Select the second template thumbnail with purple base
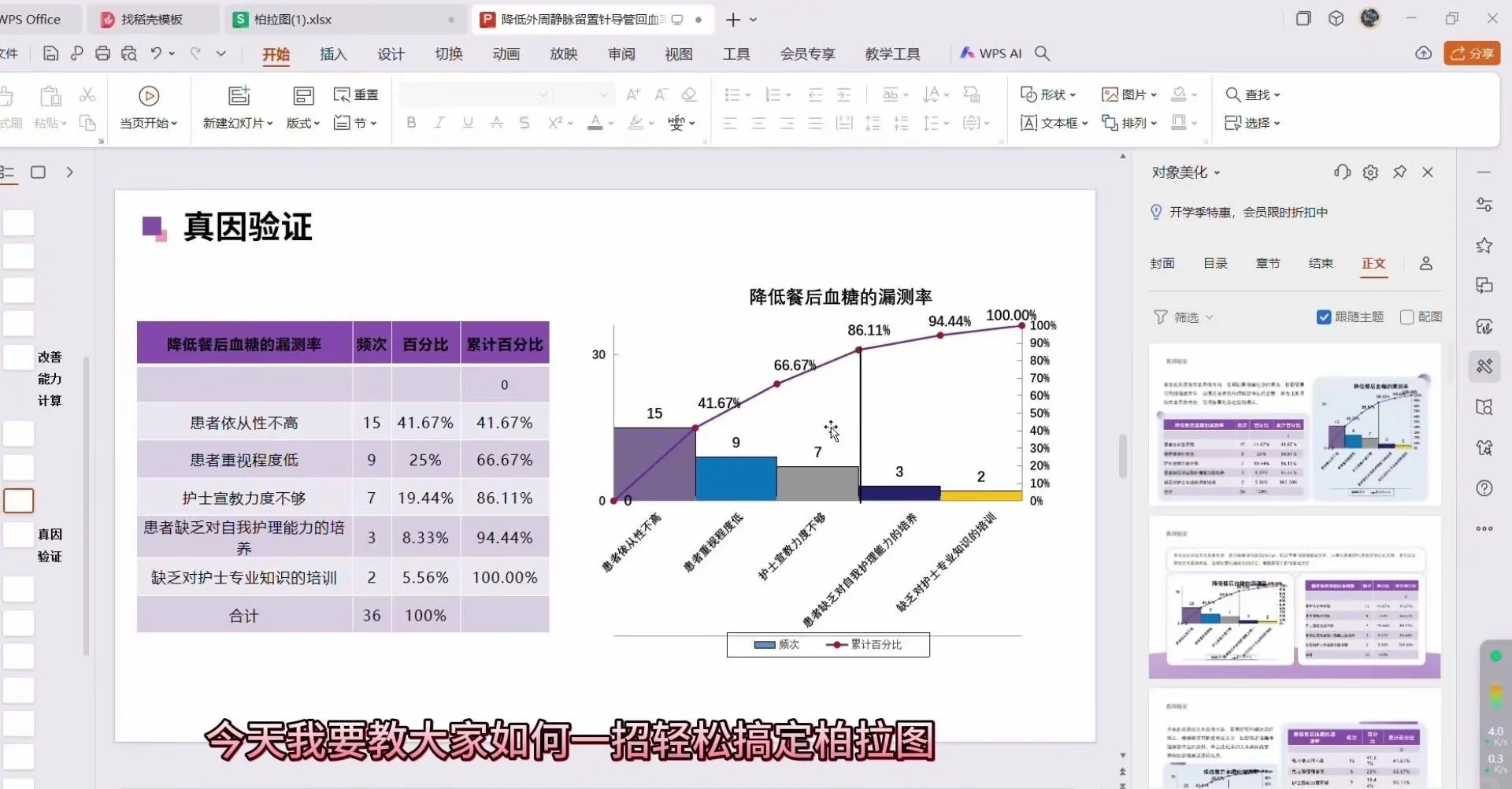The height and width of the screenshot is (789, 1512). tap(1295, 598)
